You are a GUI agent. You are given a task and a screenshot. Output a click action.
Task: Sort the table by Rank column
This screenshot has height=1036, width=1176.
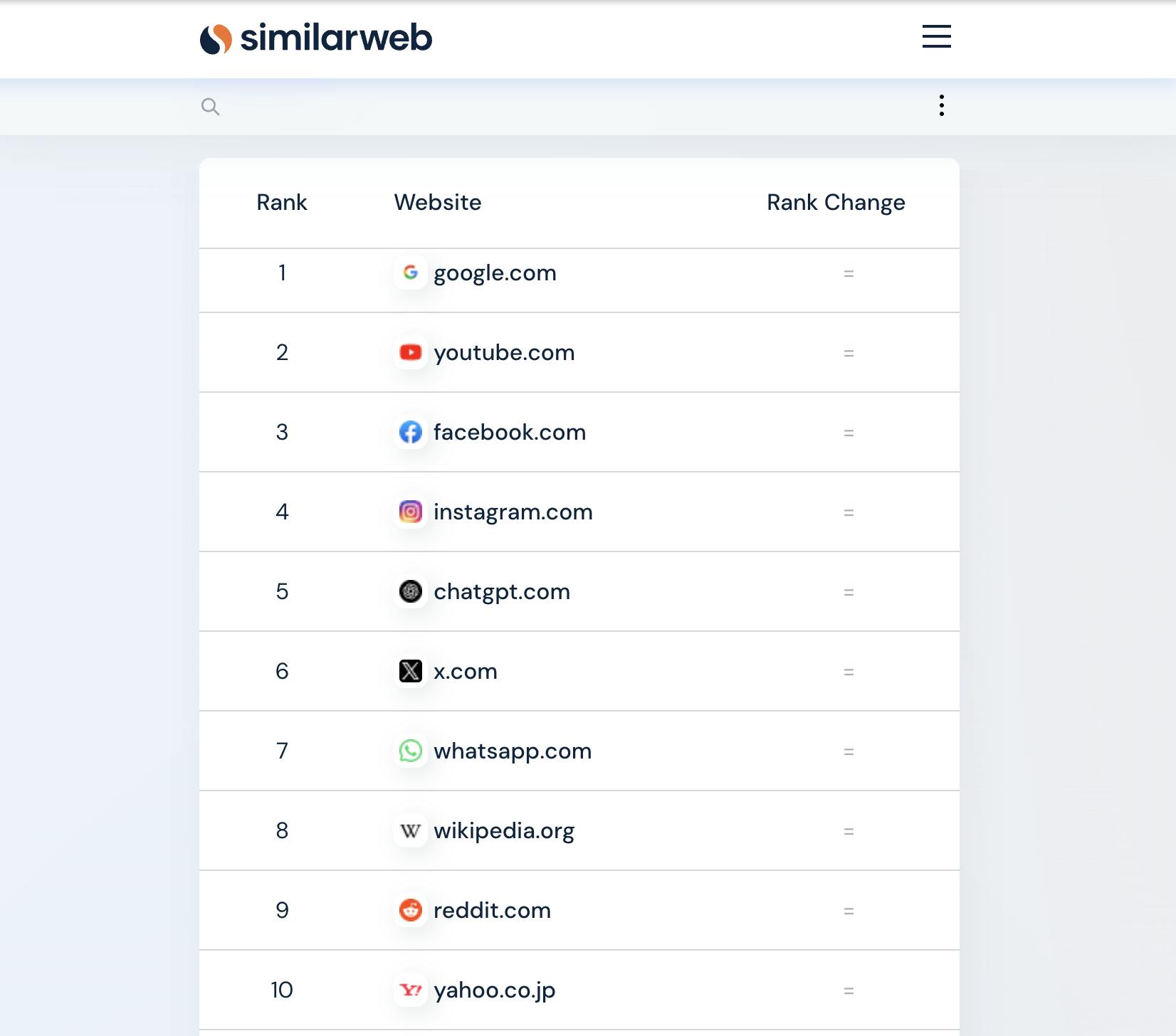tap(281, 202)
